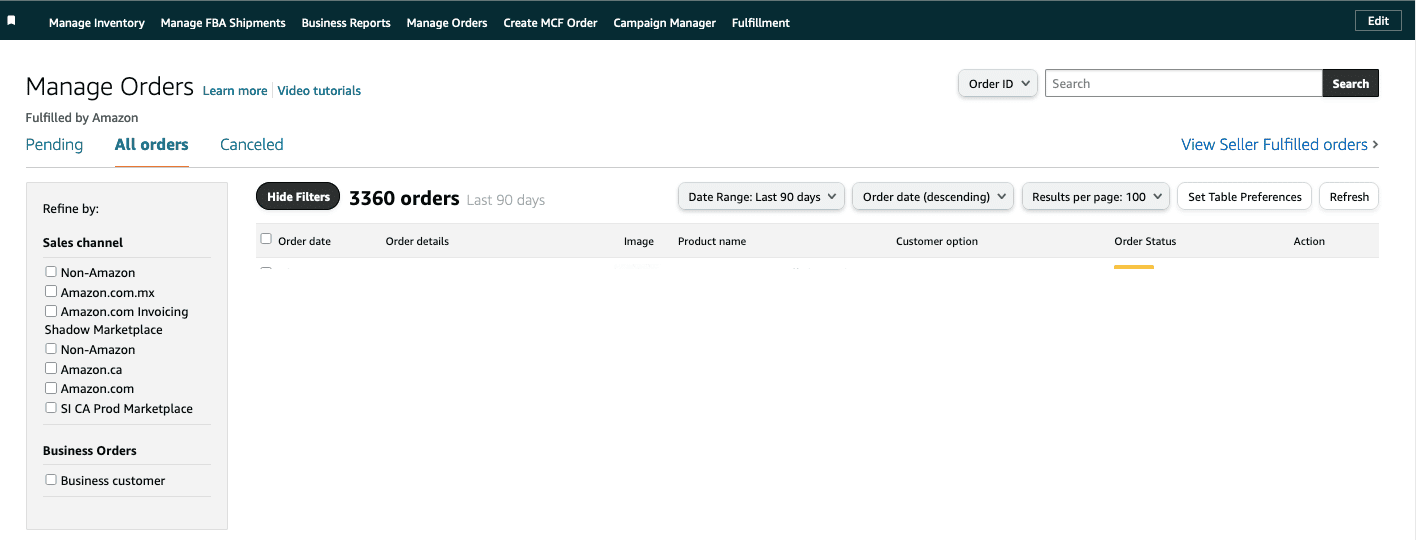Check SI CA Prod Marketplace checkbox

point(51,408)
